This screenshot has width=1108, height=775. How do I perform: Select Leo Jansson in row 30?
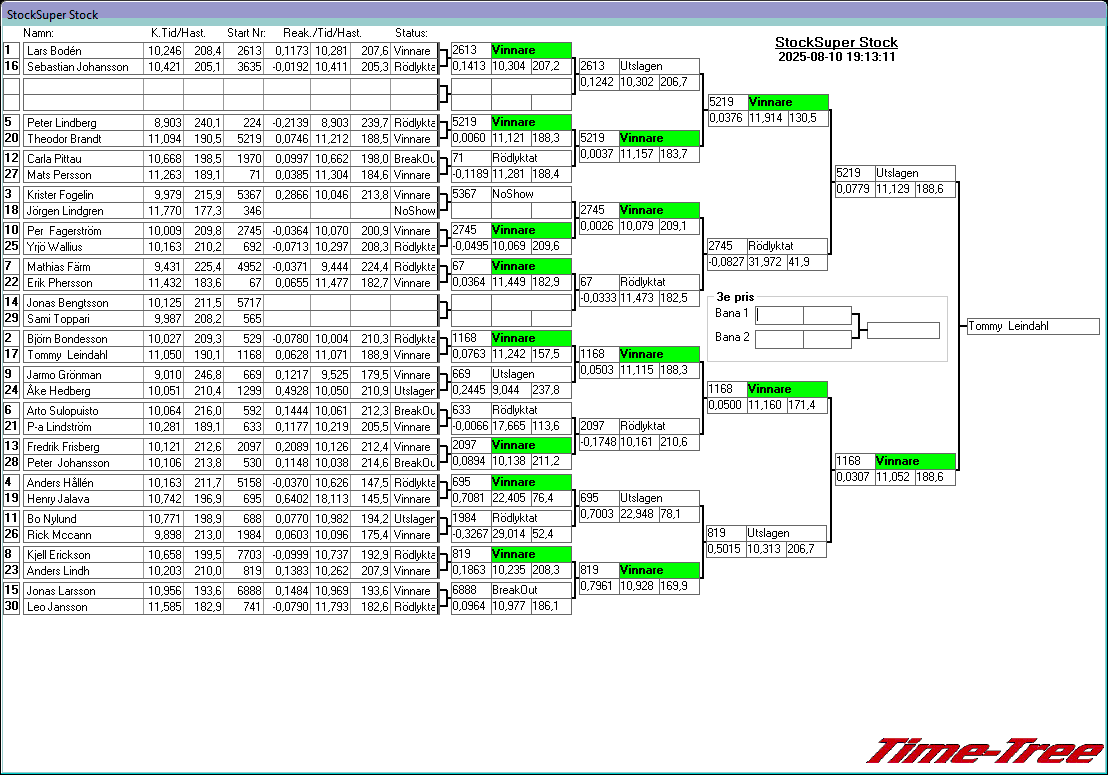(83, 607)
